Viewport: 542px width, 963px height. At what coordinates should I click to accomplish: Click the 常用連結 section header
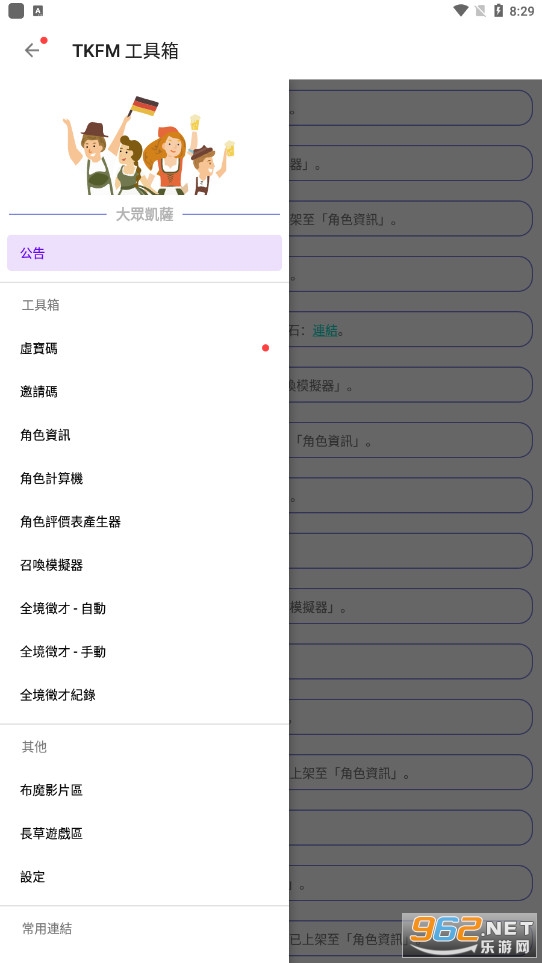click(47, 928)
